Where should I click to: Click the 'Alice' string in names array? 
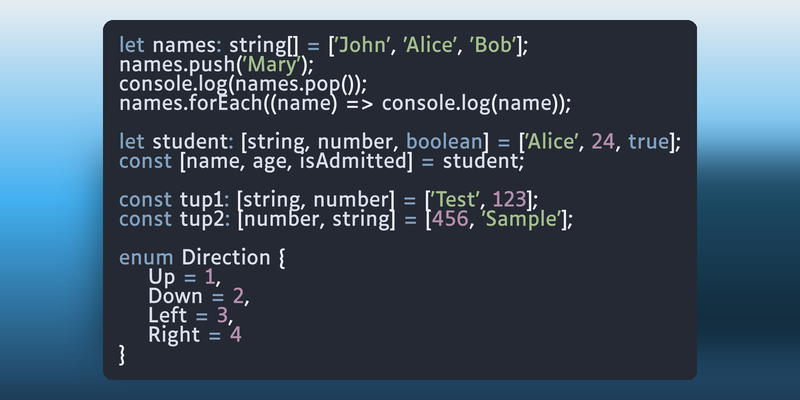click(x=431, y=45)
